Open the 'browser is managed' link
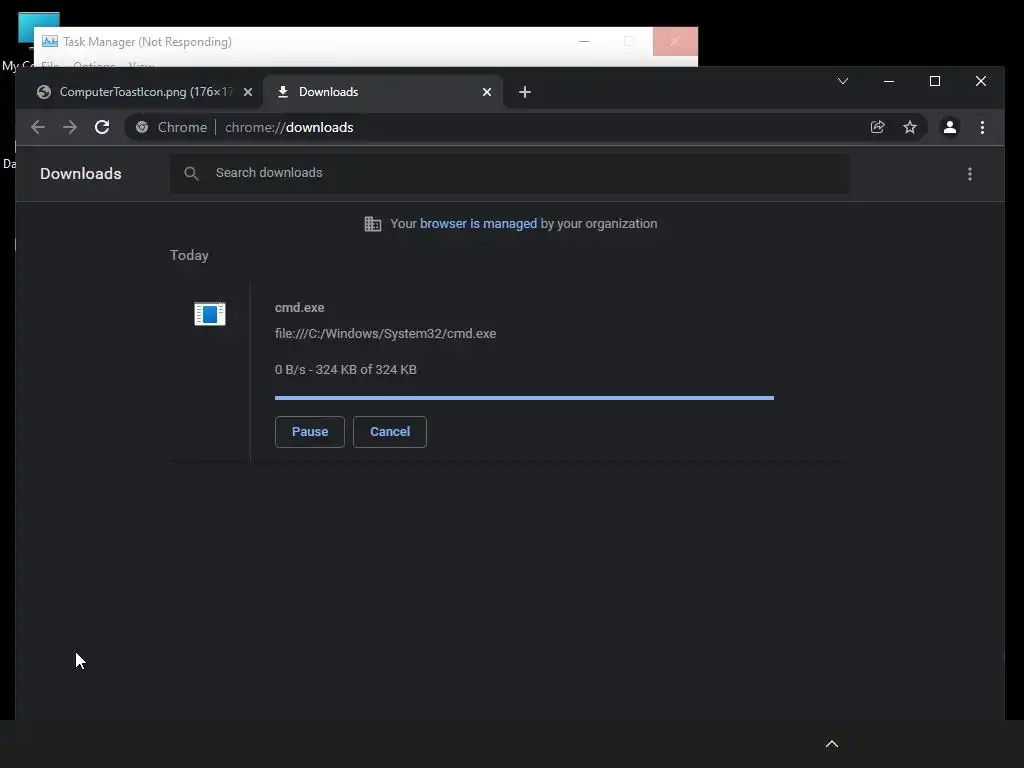 coord(478,223)
